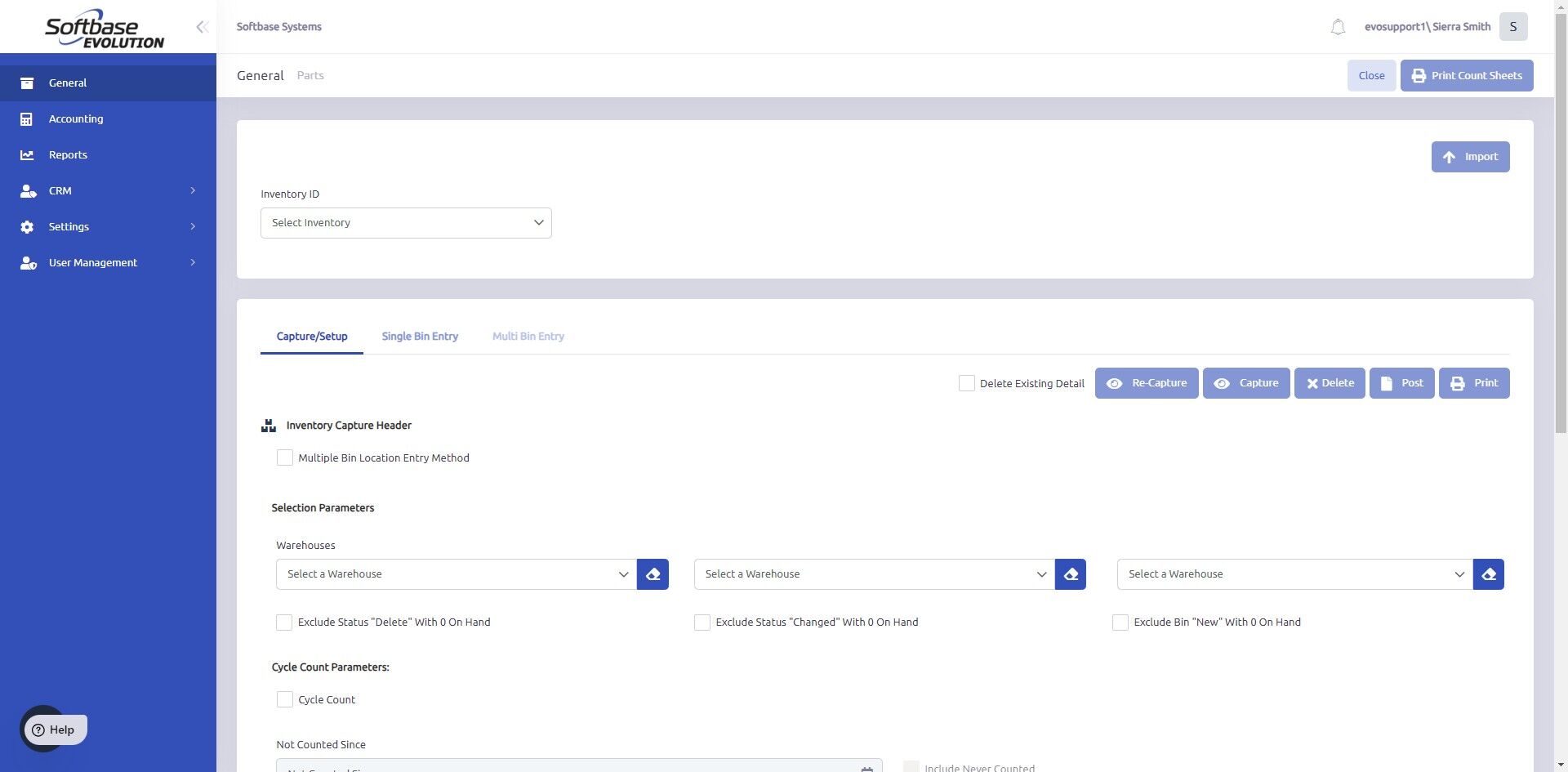Open the second Select a Warehouse dropdown
Screen dimensions: 1568x772
[x=875, y=574]
